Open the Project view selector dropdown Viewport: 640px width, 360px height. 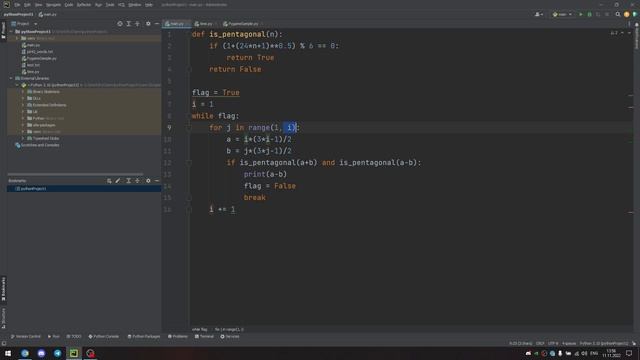(x=24, y=24)
